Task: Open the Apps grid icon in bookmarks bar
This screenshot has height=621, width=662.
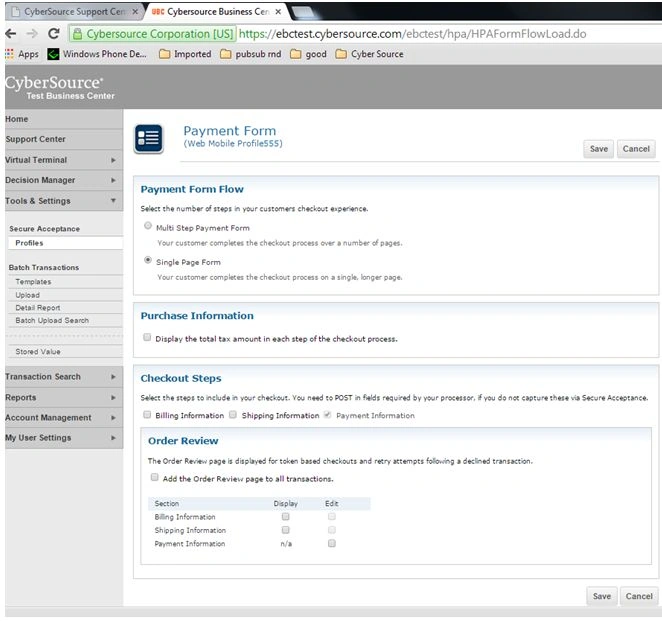Action: 9,54
